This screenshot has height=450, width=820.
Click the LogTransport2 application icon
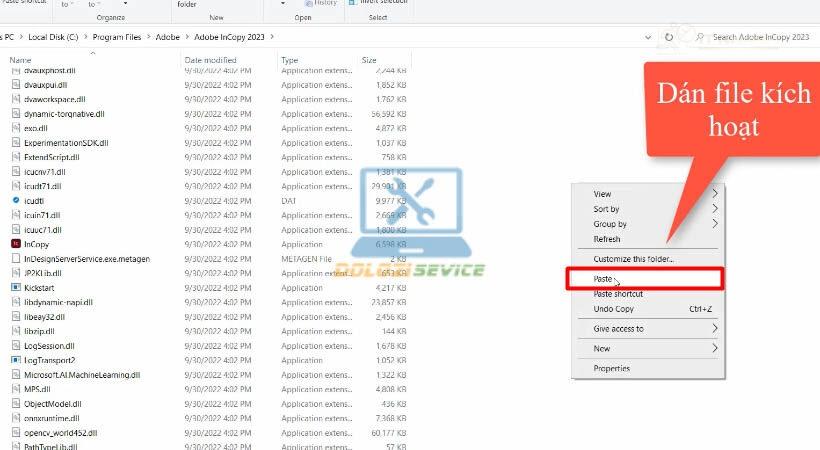click(16, 360)
